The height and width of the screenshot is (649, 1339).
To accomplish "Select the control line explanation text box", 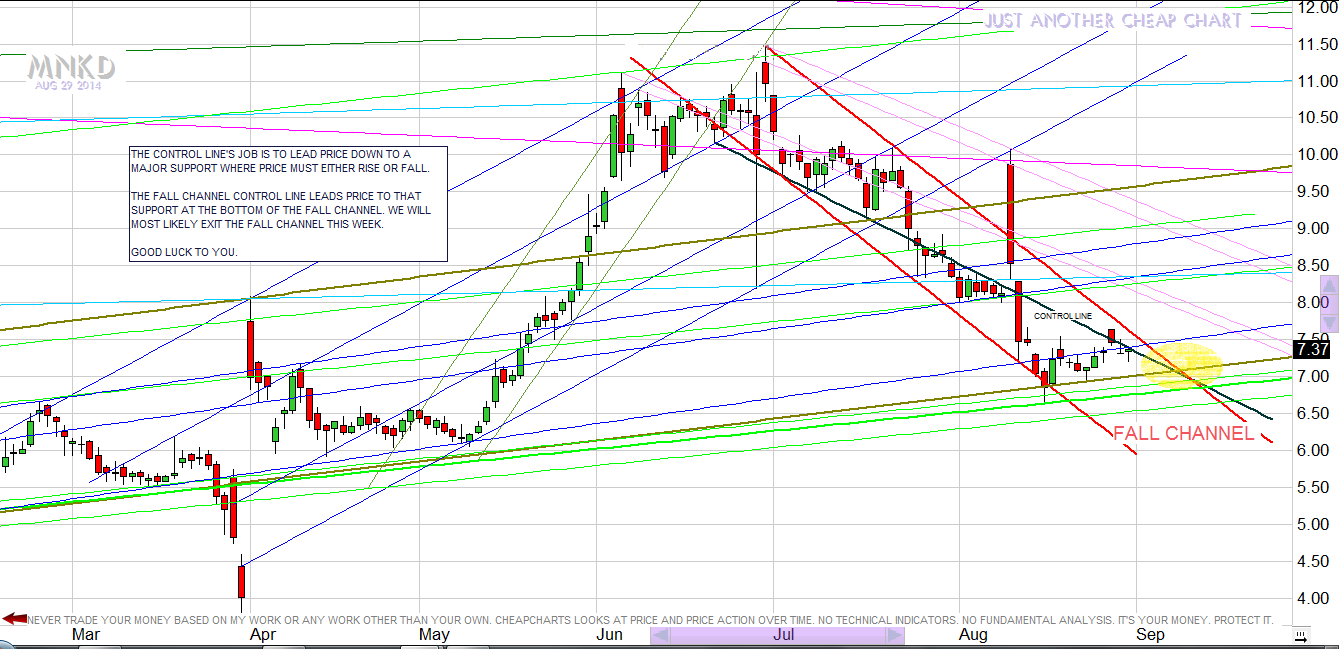I will 288,204.
